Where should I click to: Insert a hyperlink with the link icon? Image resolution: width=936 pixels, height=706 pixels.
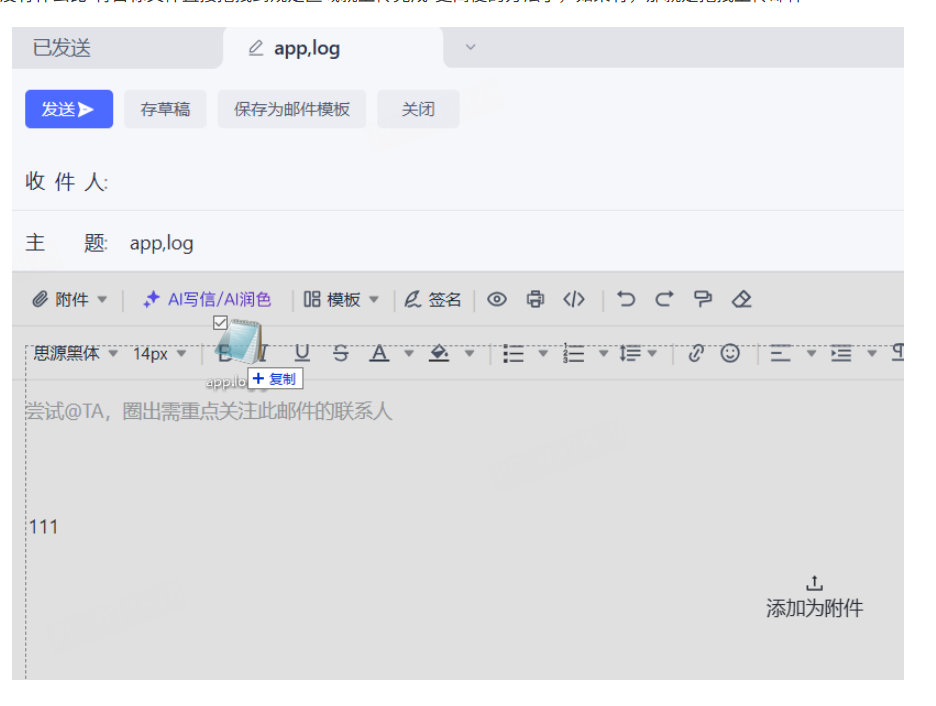coord(695,353)
